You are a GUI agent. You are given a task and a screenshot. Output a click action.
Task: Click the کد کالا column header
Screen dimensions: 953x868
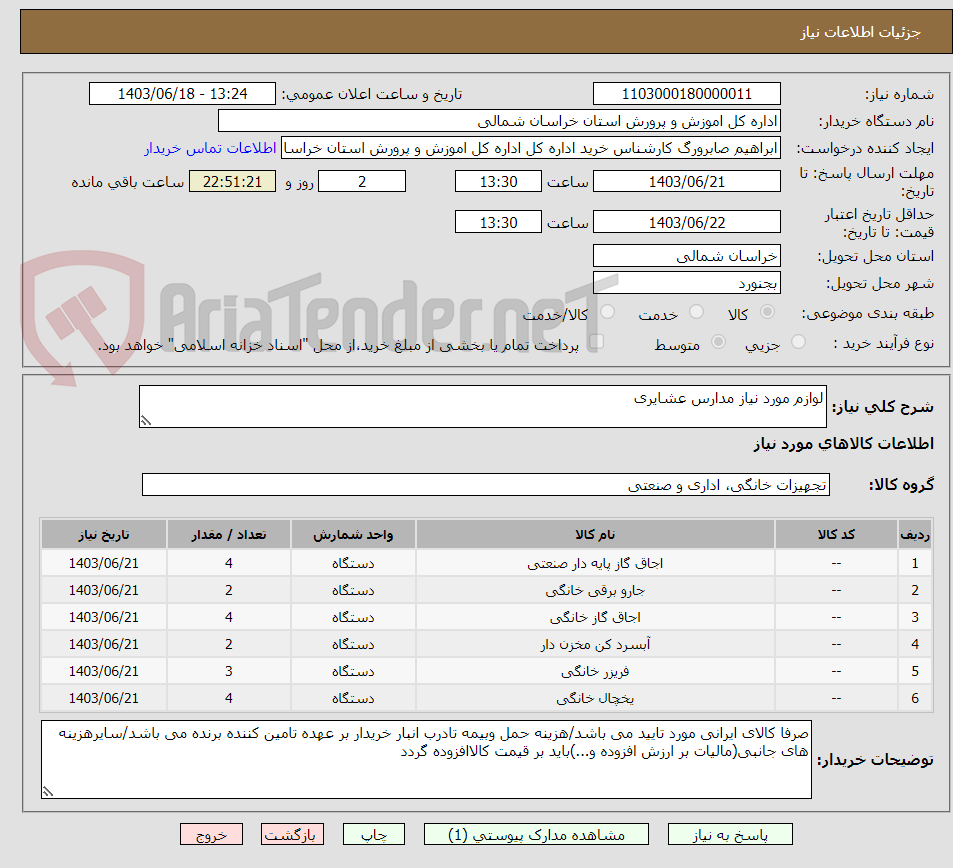point(836,534)
